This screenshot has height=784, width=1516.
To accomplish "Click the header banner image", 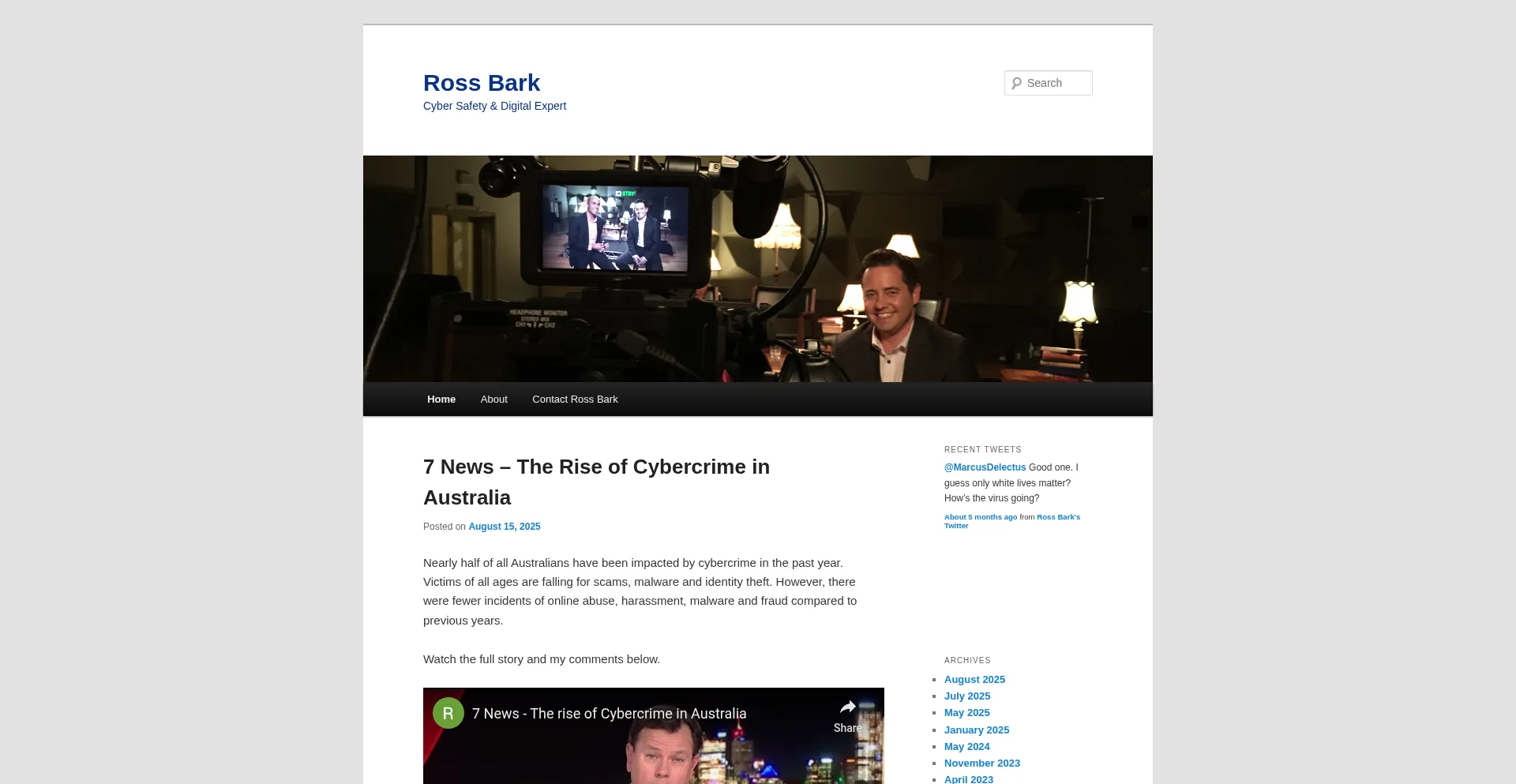I will pyautogui.click(x=758, y=268).
